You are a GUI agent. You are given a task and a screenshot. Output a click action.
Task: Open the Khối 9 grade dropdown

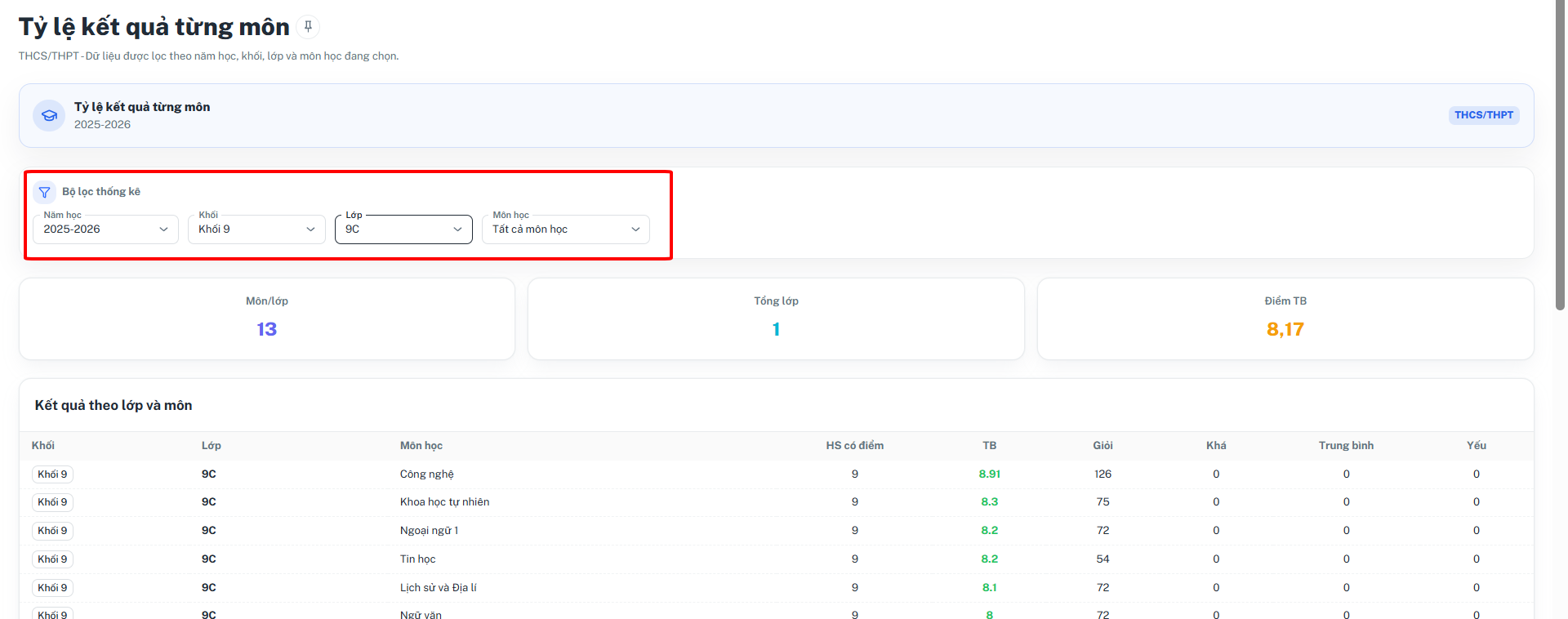256,229
